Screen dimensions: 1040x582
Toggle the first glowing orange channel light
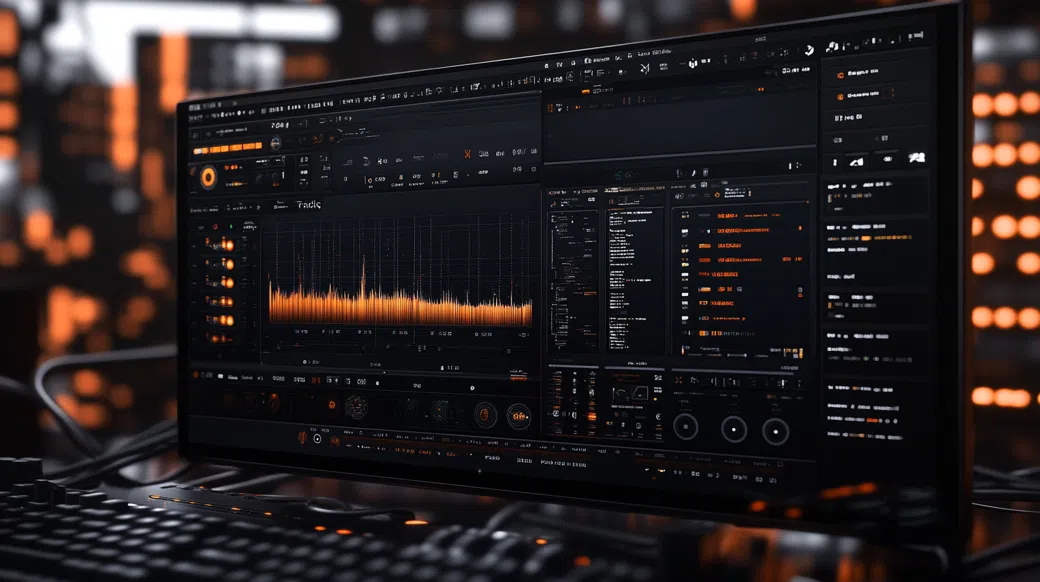[227, 245]
